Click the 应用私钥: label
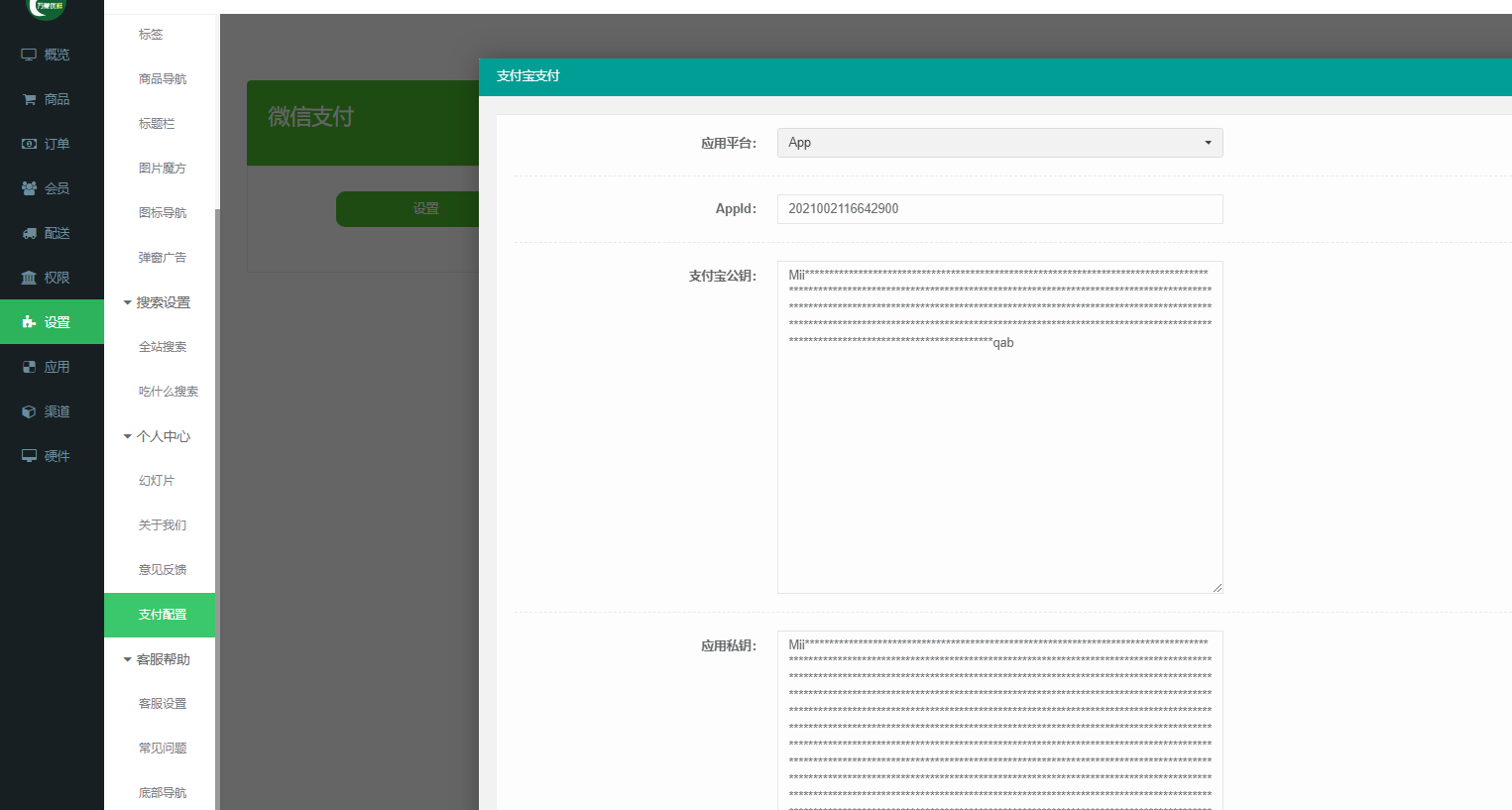1512x810 pixels. click(729, 645)
